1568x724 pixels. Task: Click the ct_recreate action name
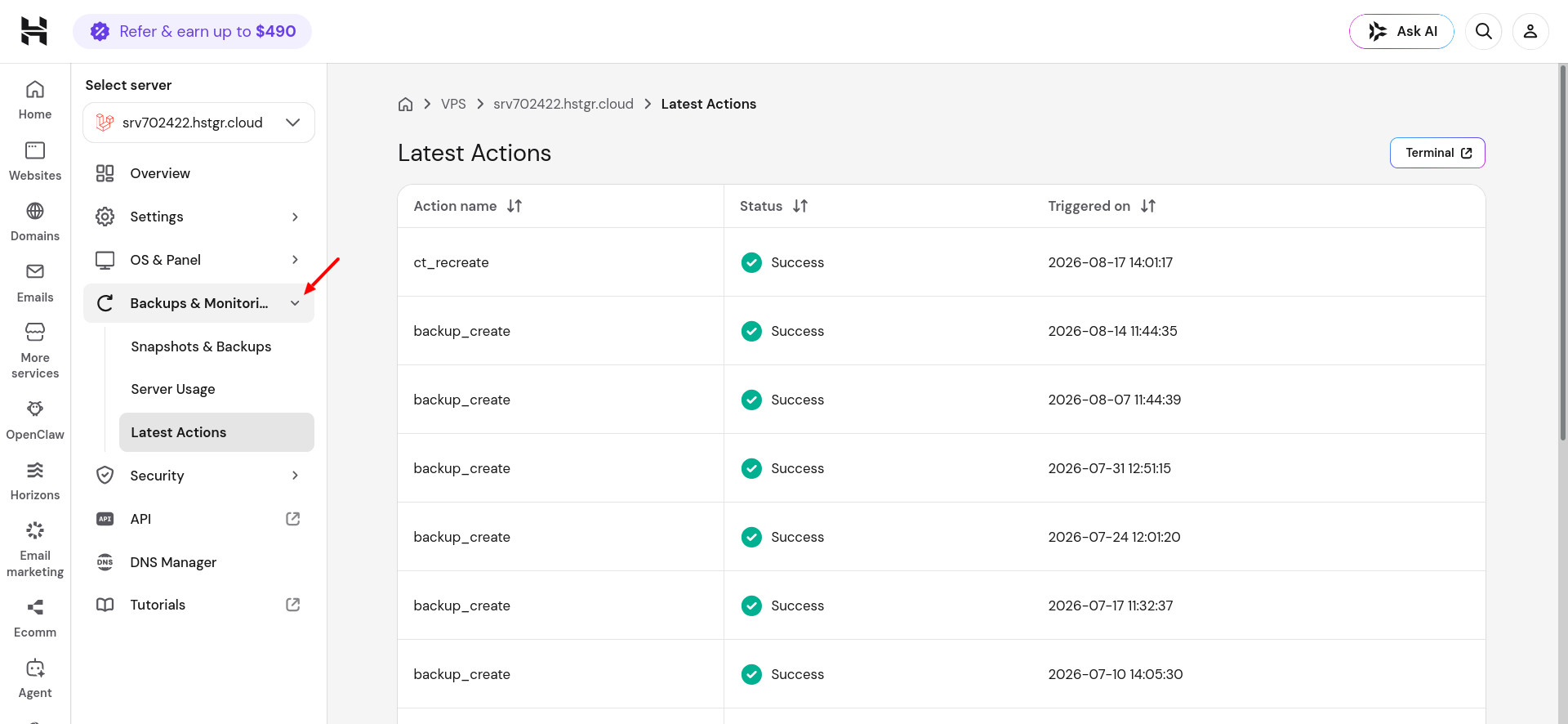[451, 262]
